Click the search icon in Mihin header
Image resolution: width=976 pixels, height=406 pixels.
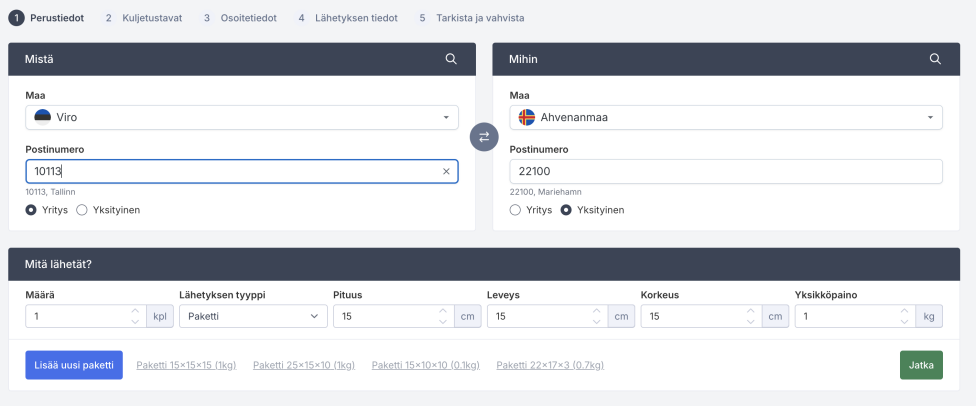(x=935, y=59)
